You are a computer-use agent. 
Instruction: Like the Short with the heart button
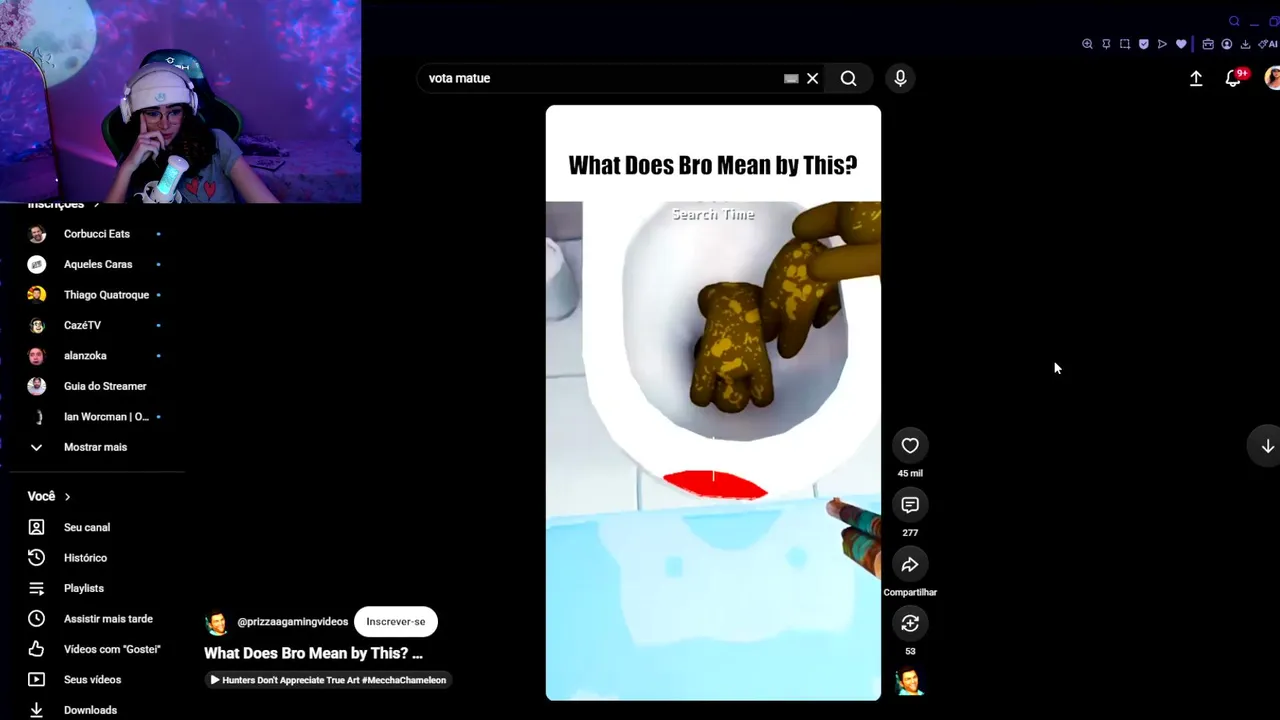tap(910, 446)
